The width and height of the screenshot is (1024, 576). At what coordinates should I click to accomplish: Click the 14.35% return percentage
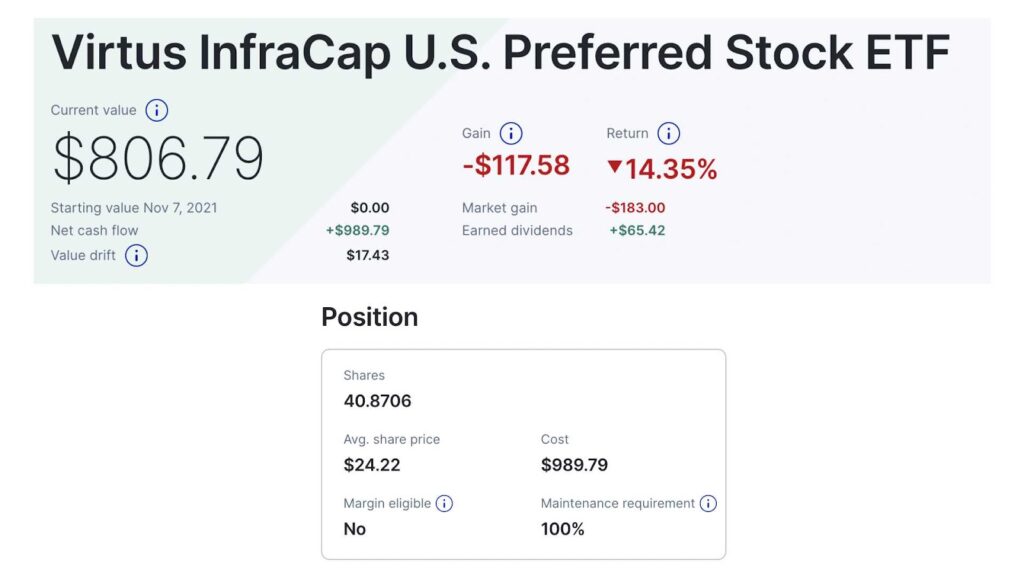(x=671, y=169)
